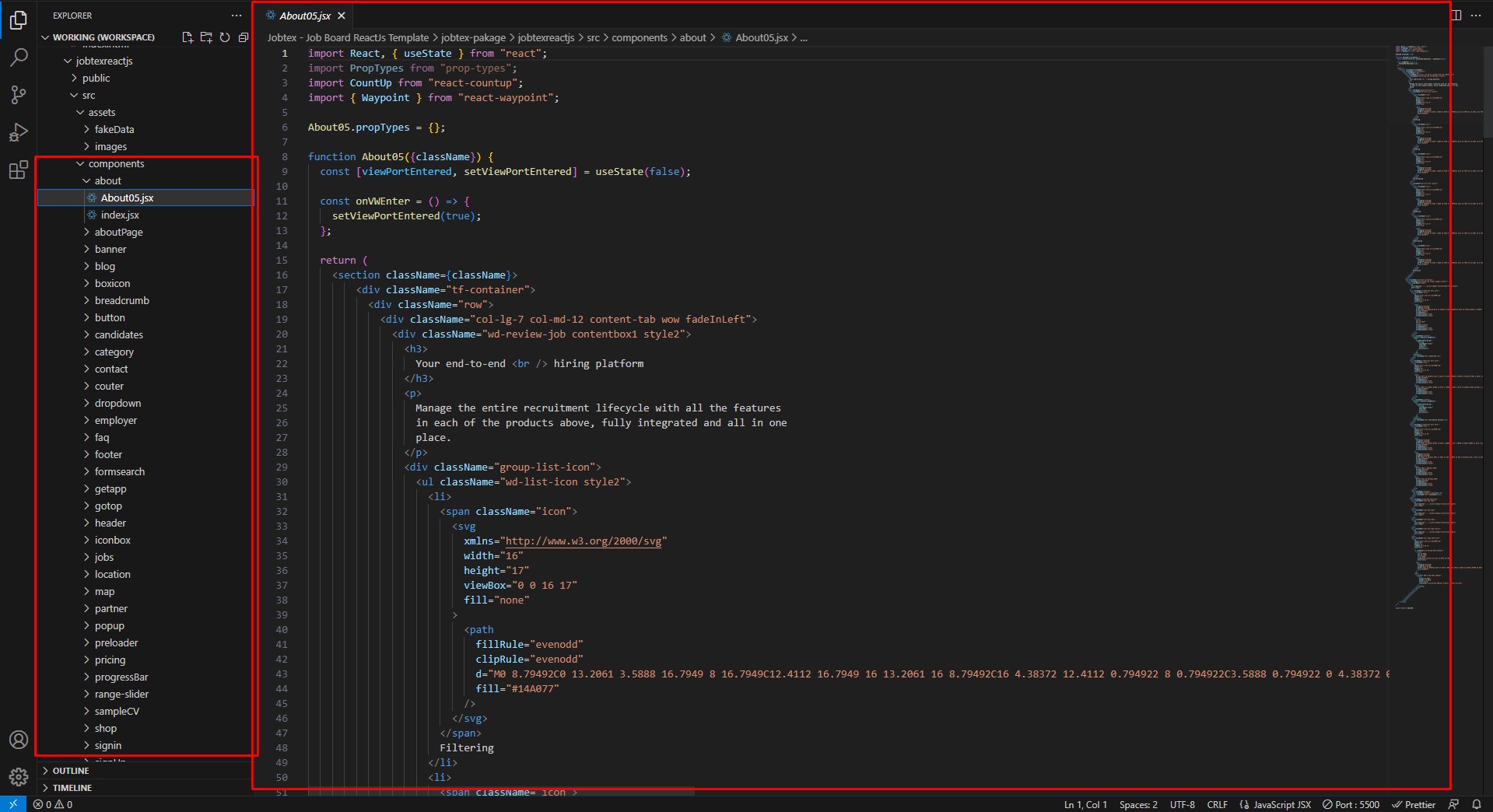Open Run and Debug view

tap(19, 133)
